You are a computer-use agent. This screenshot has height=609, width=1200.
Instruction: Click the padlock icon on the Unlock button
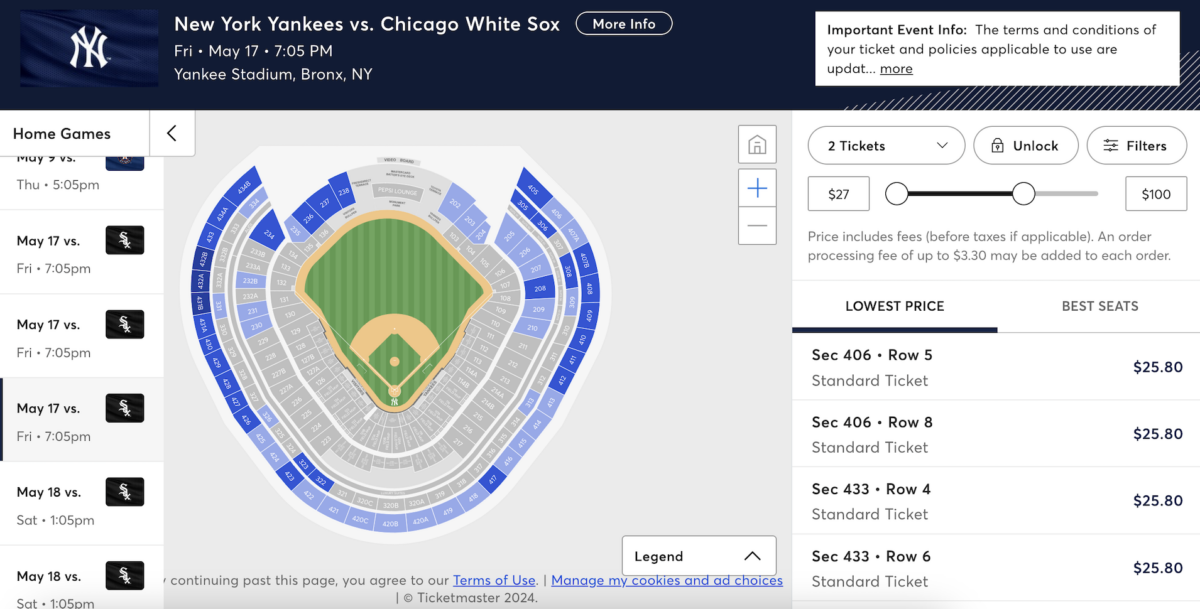point(997,145)
